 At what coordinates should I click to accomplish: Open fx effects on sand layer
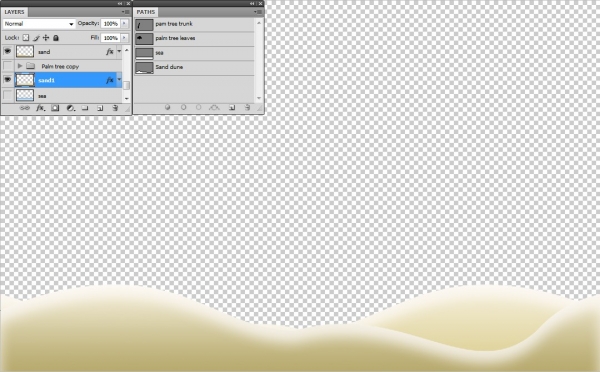click(x=110, y=52)
